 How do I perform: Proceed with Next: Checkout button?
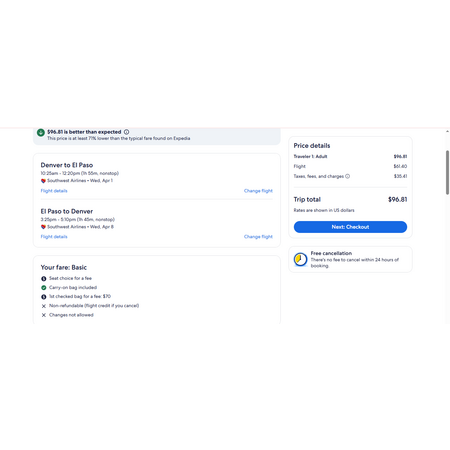pyautogui.click(x=350, y=227)
